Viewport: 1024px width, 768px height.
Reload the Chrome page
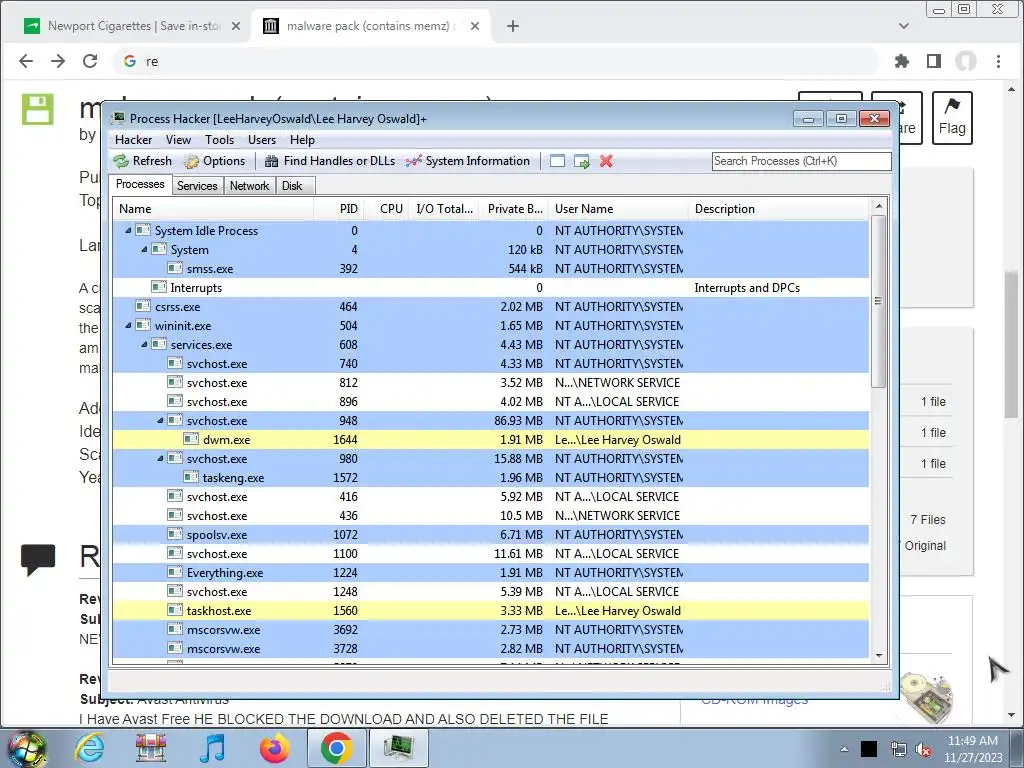(90, 61)
